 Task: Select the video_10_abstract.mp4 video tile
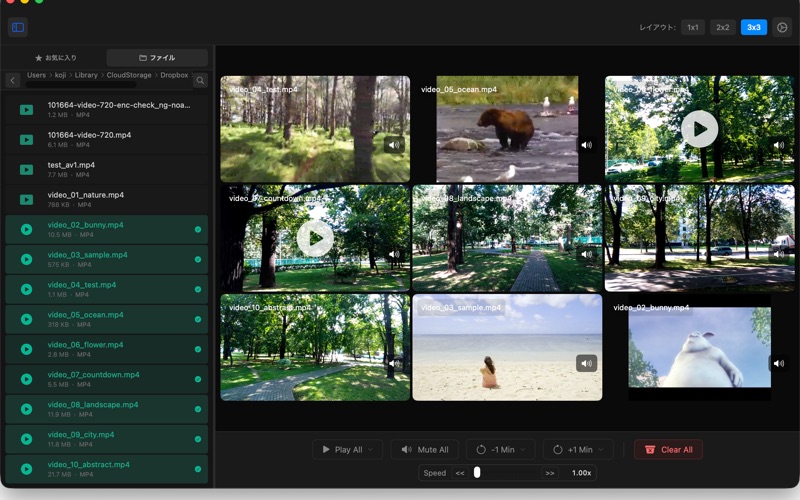[315, 347]
